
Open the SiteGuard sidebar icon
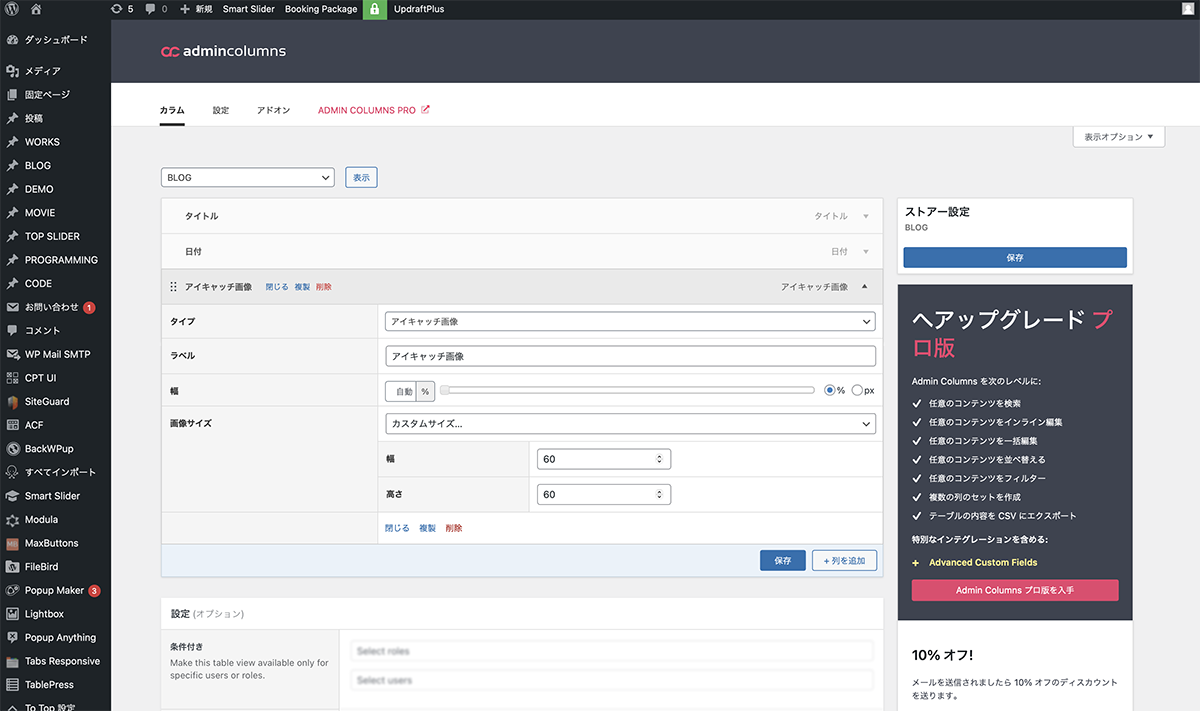(12, 402)
